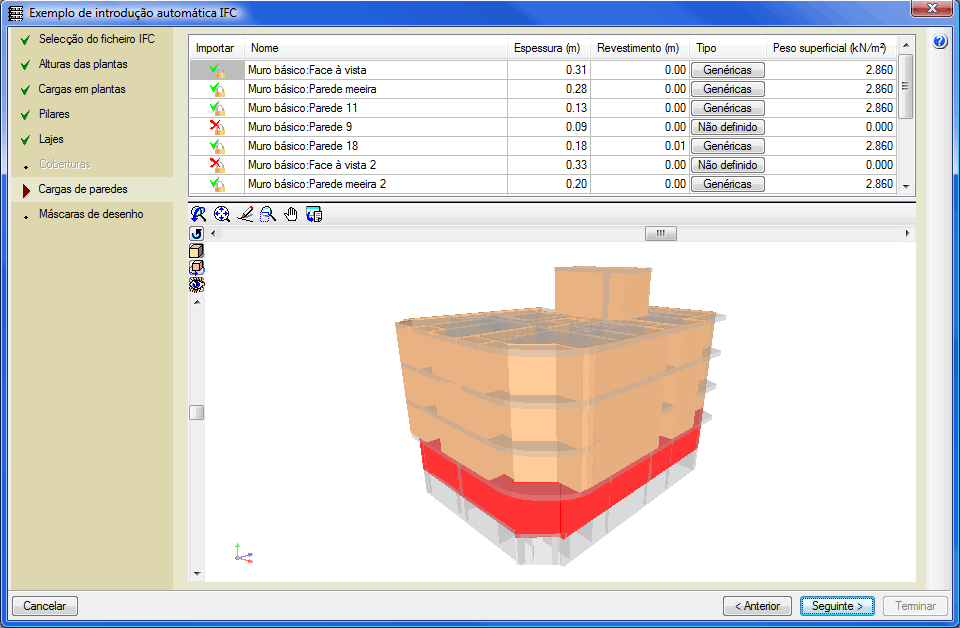Click the right arrow of horizontal view slider
Image resolution: width=960 pixels, height=628 pixels.
pos(907,234)
